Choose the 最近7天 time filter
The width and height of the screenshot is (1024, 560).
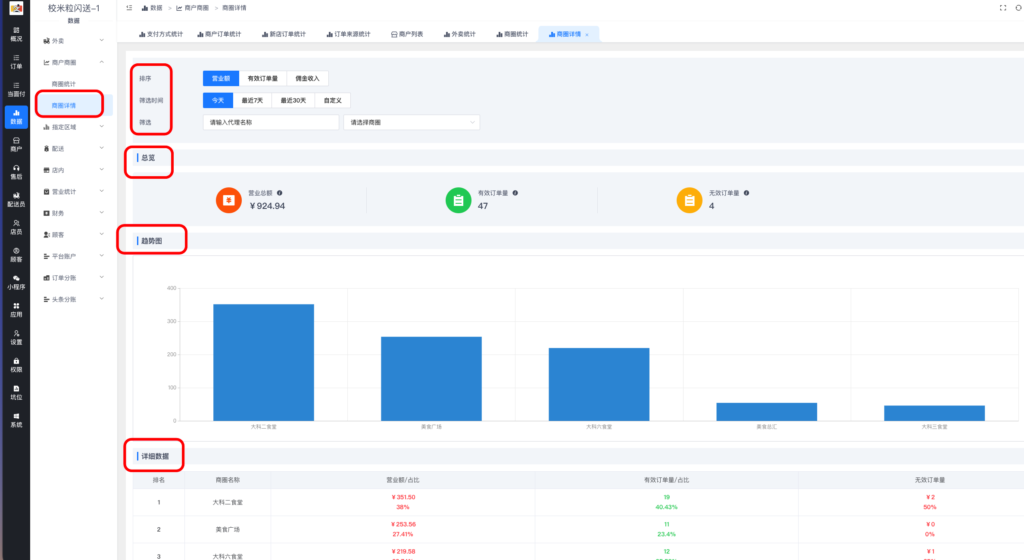pos(256,100)
